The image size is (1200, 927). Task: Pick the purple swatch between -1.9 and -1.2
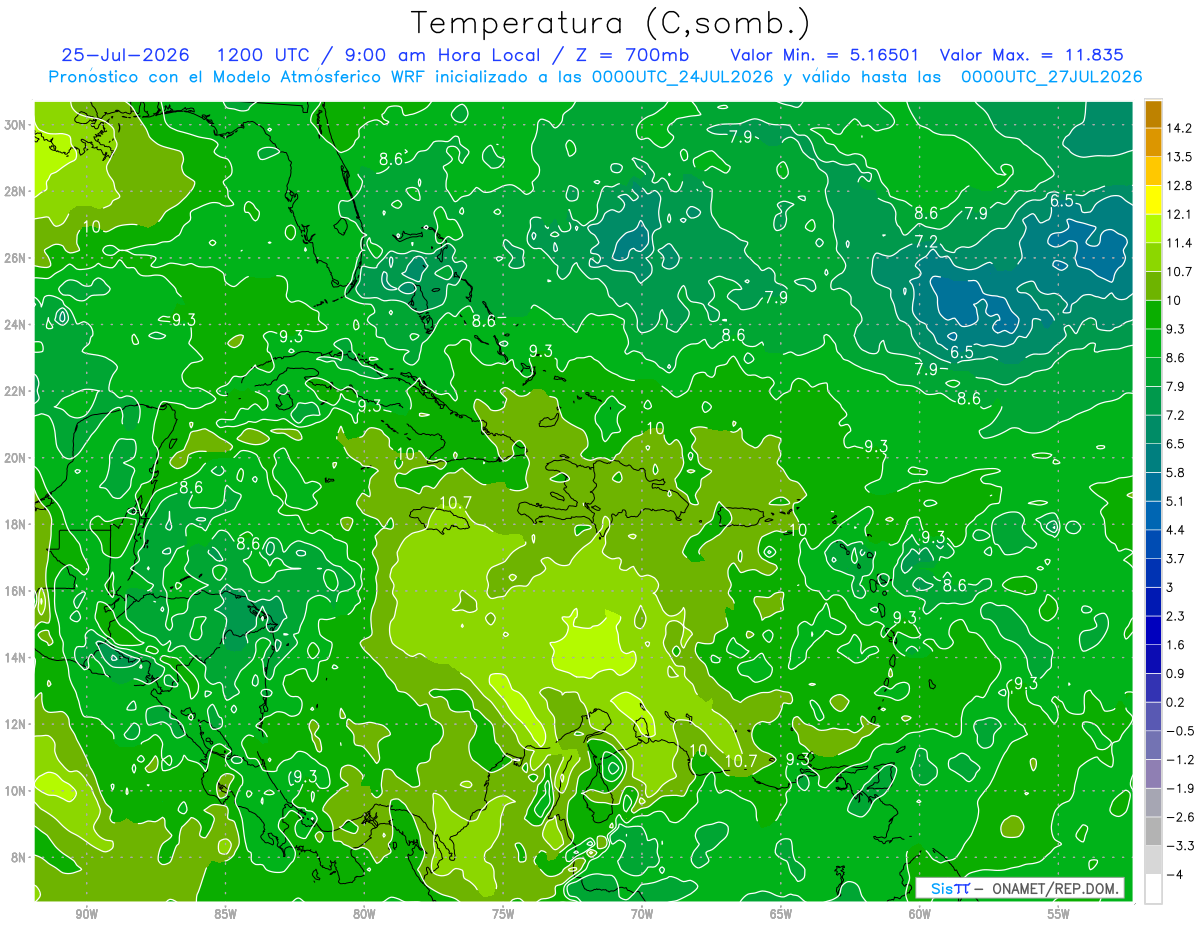click(1153, 774)
